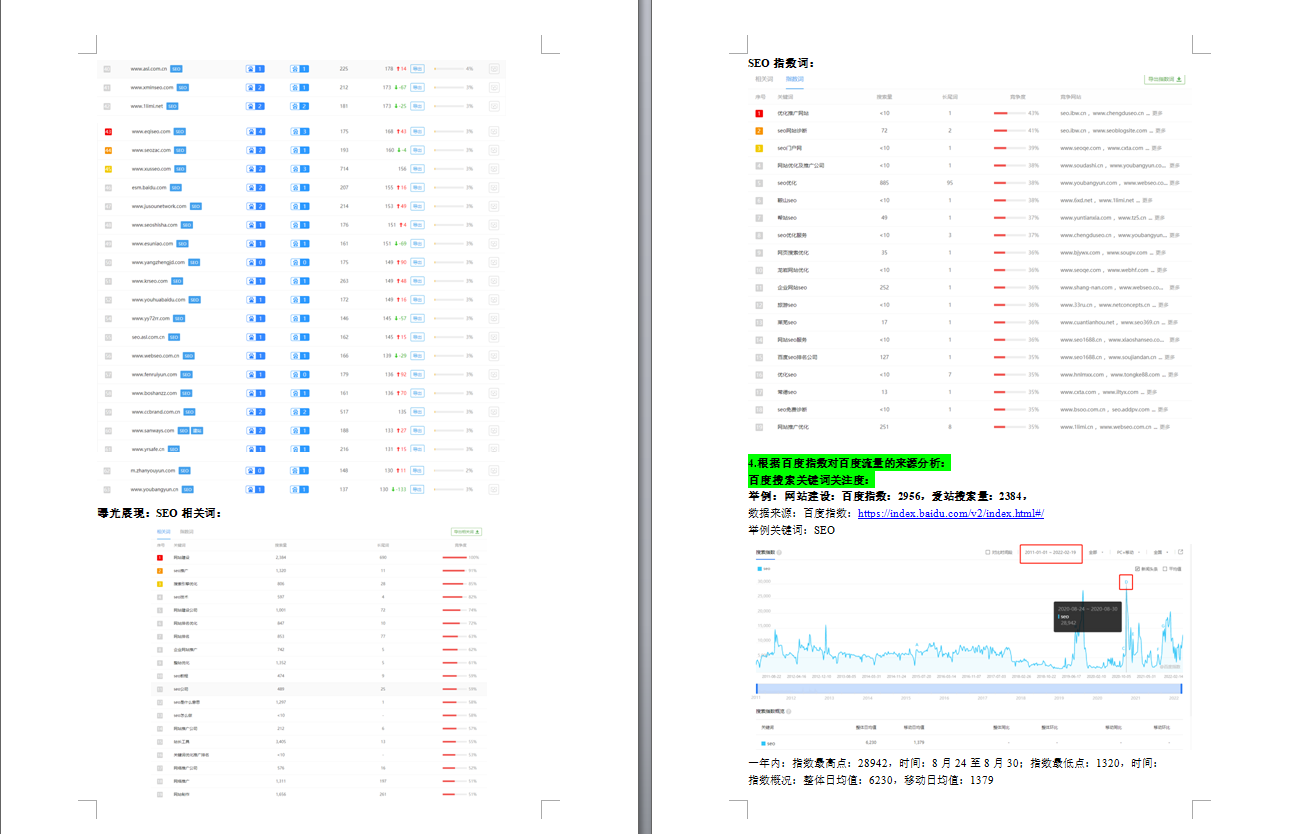Click the 寻龙展现：SEO 相关词 heading

point(159,513)
